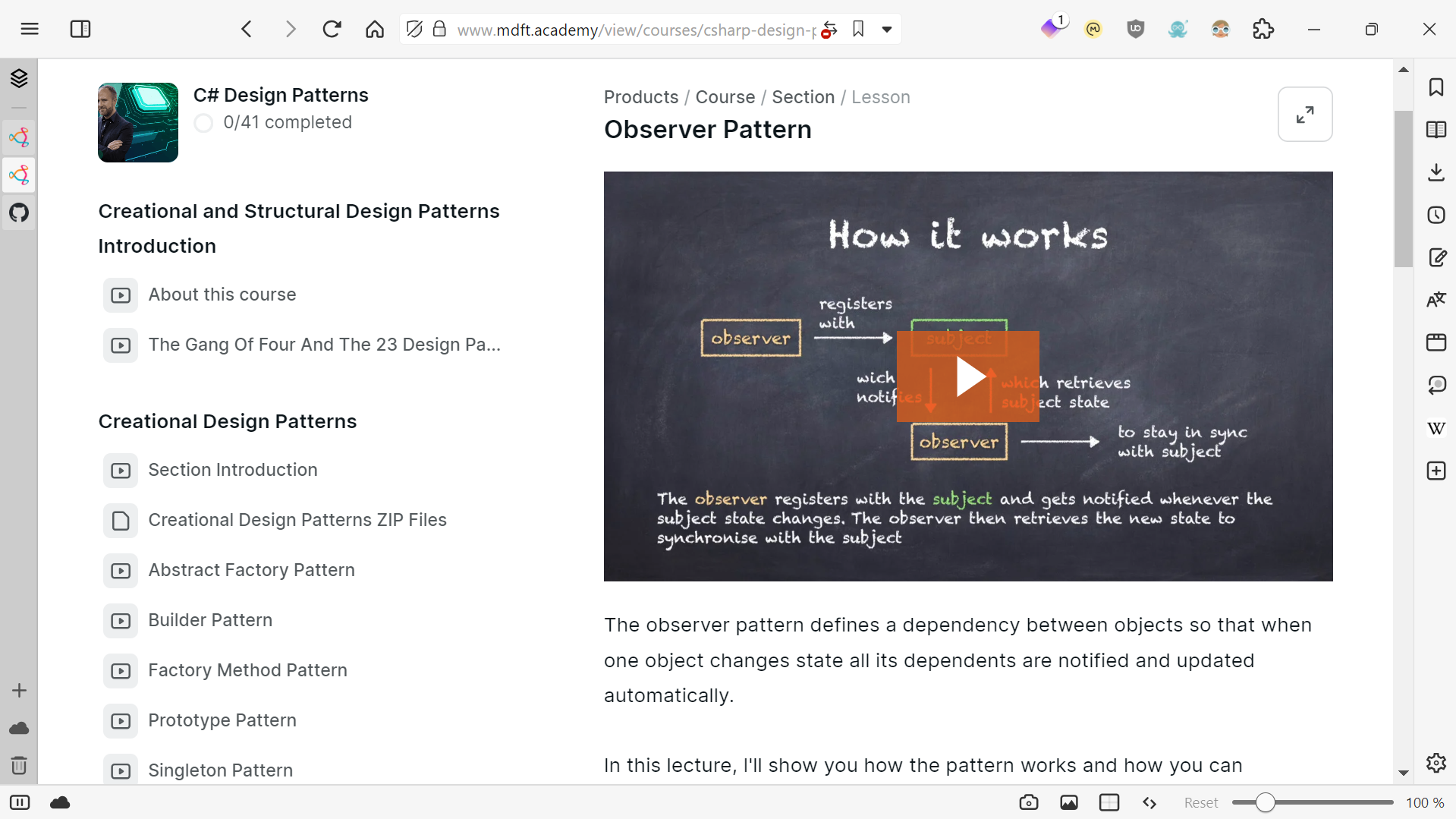Click the capture page camera icon
The image size is (1456, 819).
(1028, 802)
